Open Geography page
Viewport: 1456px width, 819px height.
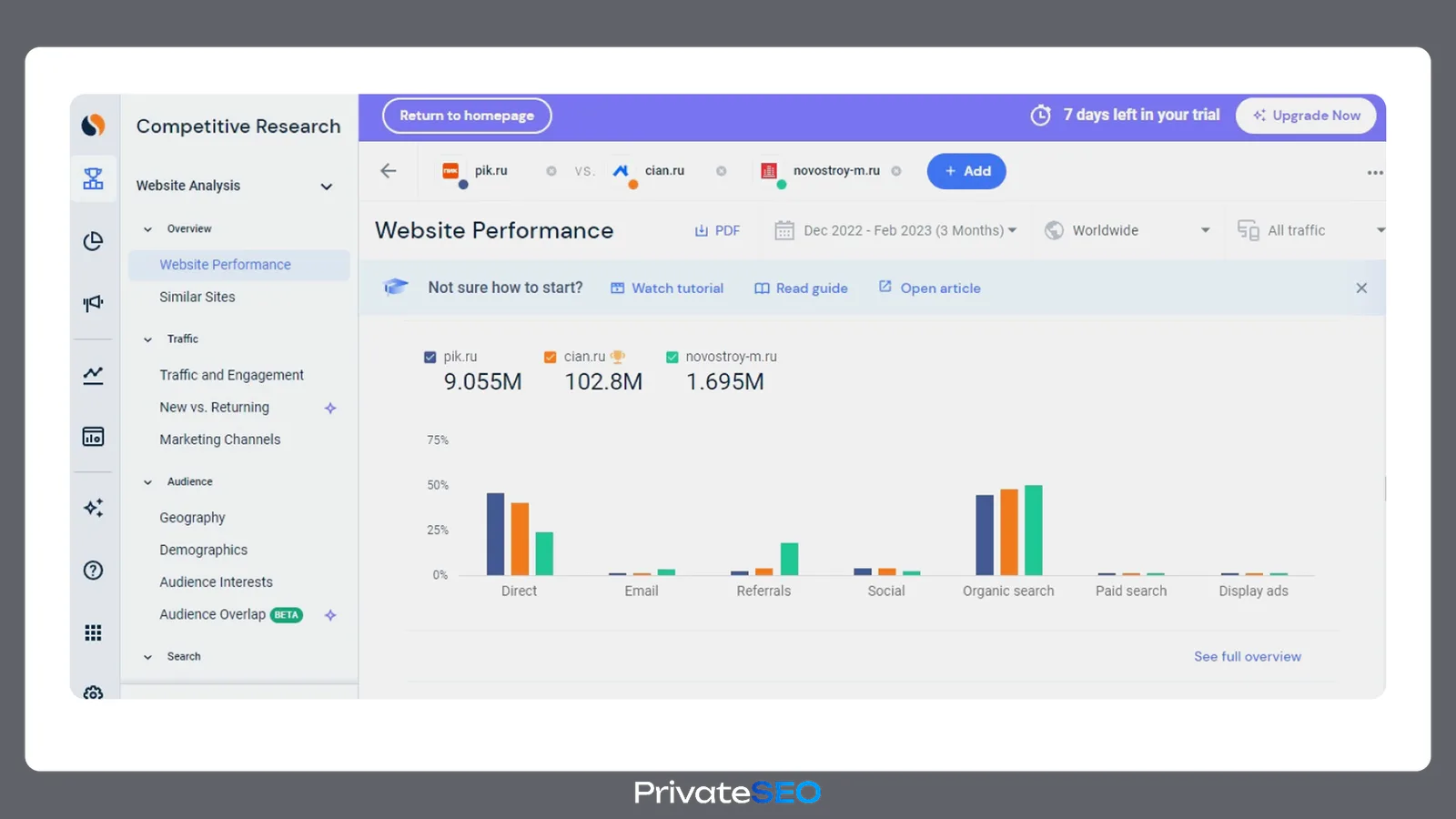point(192,518)
